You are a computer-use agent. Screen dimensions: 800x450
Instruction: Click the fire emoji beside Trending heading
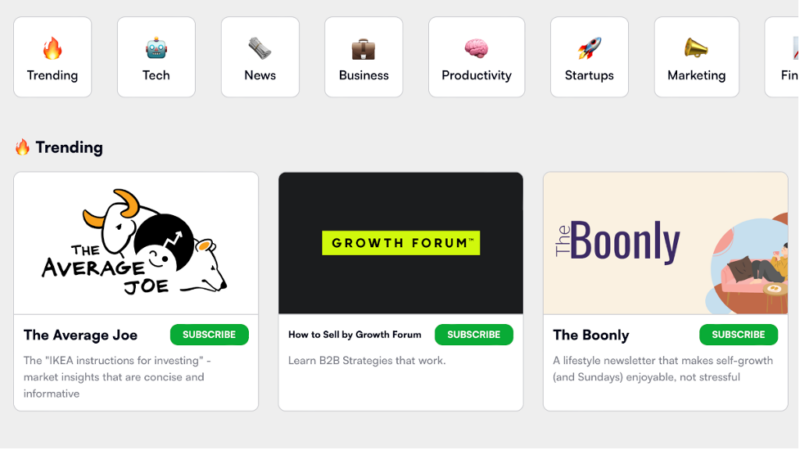pos(22,147)
